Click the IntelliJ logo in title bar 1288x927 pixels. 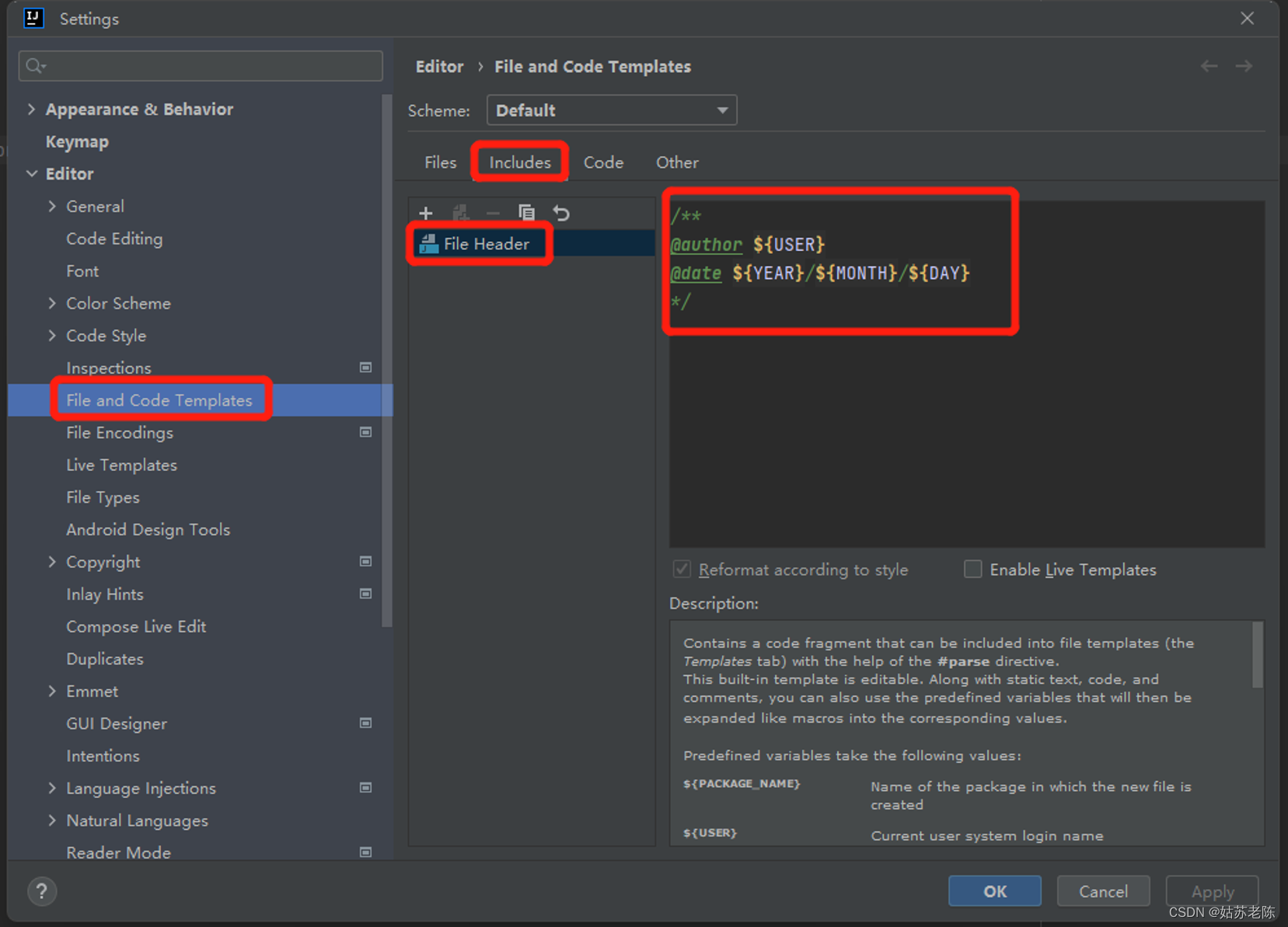pos(33,18)
